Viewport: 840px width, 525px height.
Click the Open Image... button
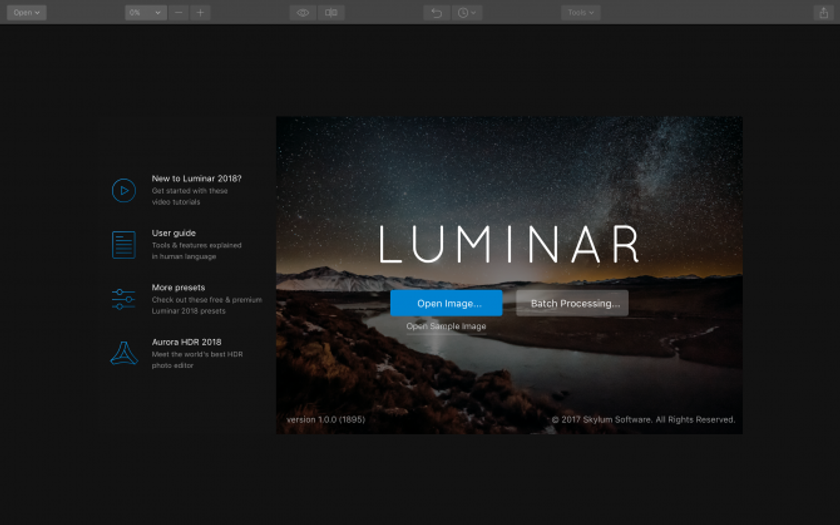point(446,303)
